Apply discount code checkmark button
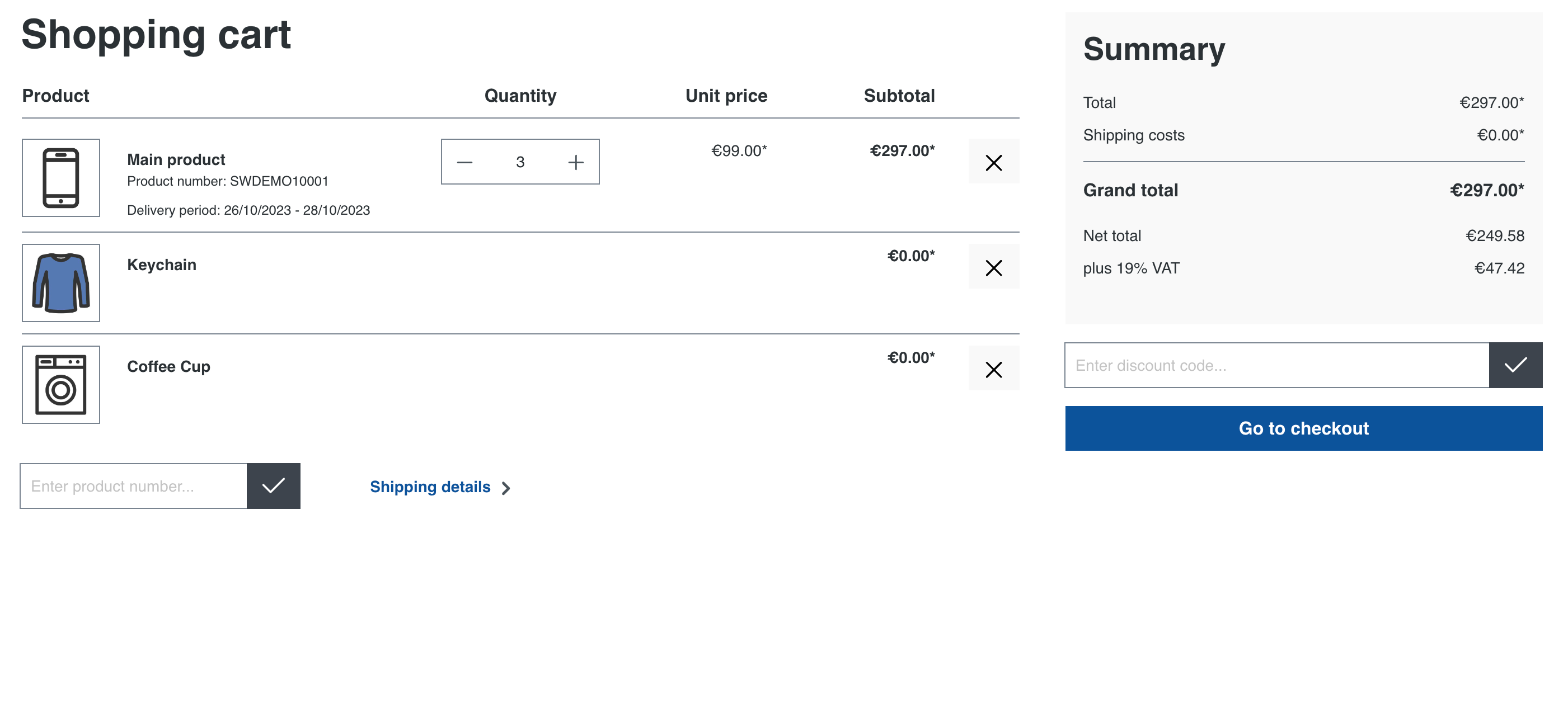The image size is (1568, 708). (1515, 365)
